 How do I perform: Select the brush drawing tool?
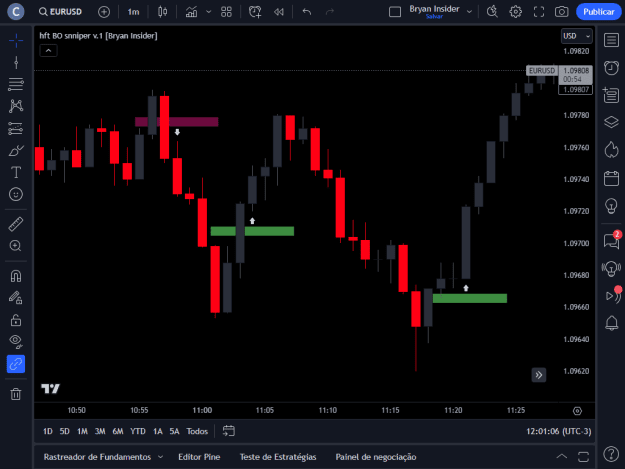[16, 151]
